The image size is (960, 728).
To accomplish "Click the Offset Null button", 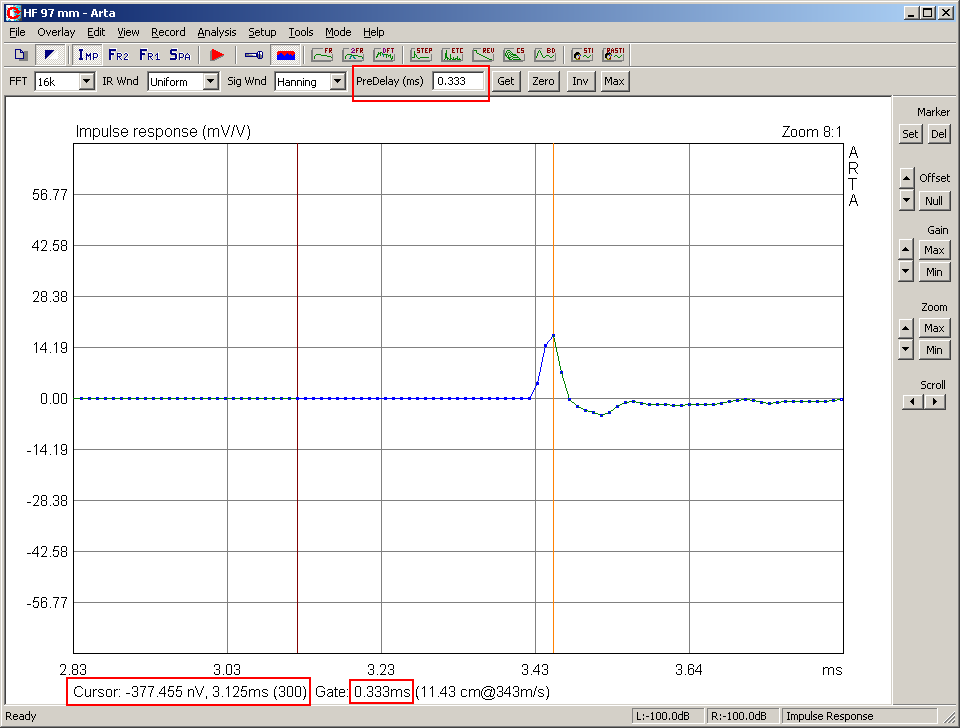I will point(934,201).
